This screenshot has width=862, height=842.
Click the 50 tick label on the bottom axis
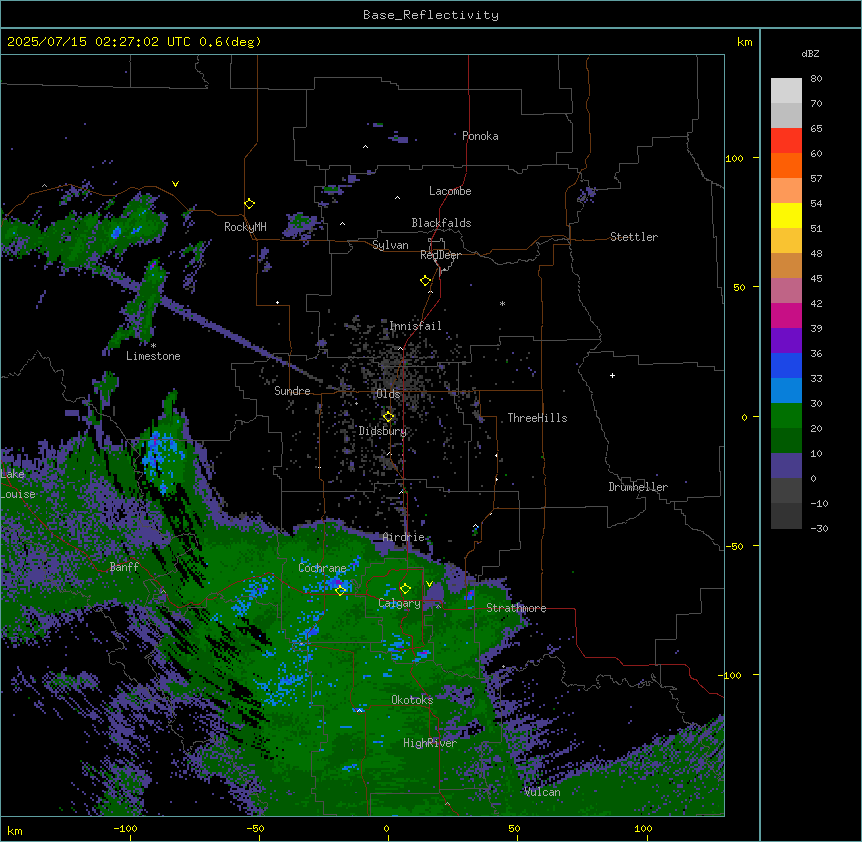click(x=514, y=828)
